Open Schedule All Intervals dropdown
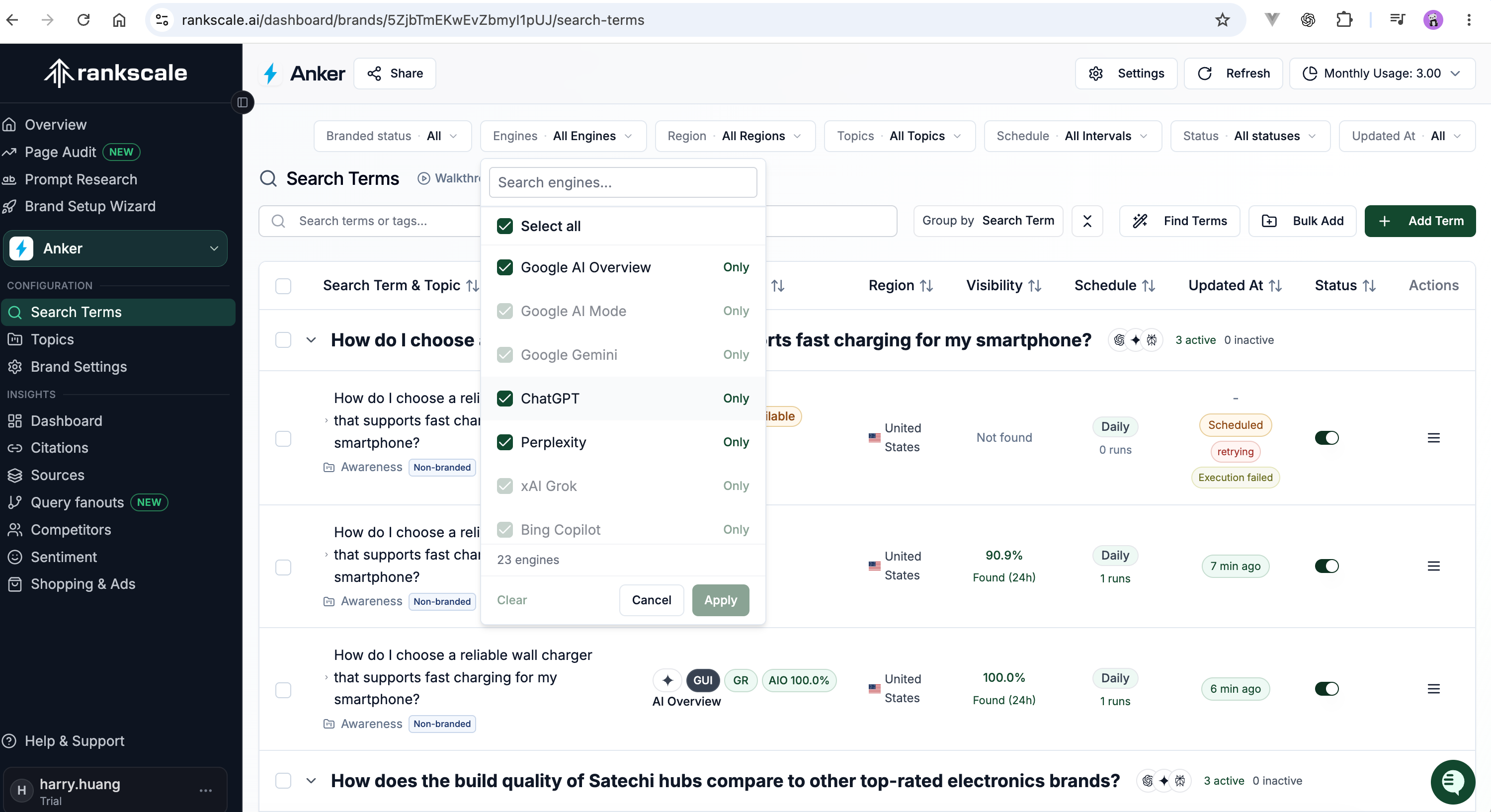This screenshot has width=1491, height=812. [x=1073, y=136]
